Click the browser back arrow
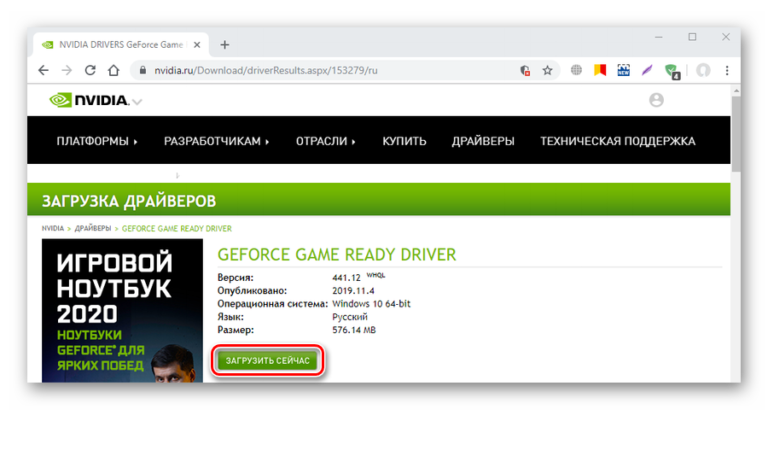This screenshot has width=768, height=468. click(43, 71)
